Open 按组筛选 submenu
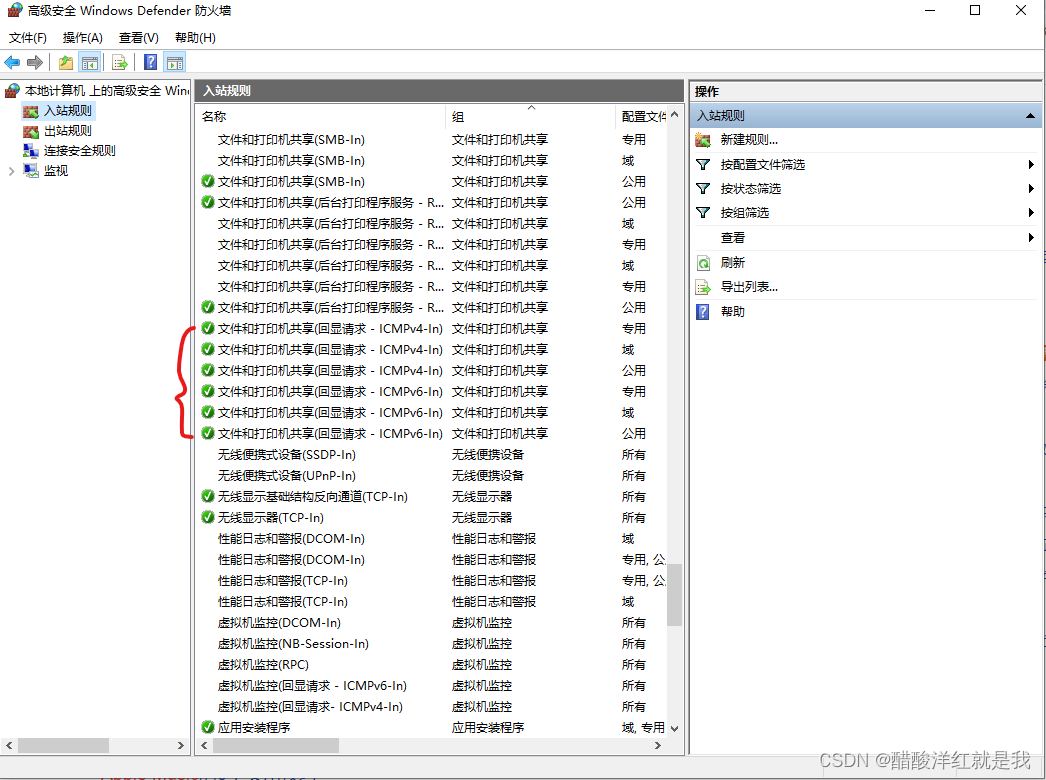Viewport: 1046px width, 780px height. (x=865, y=213)
